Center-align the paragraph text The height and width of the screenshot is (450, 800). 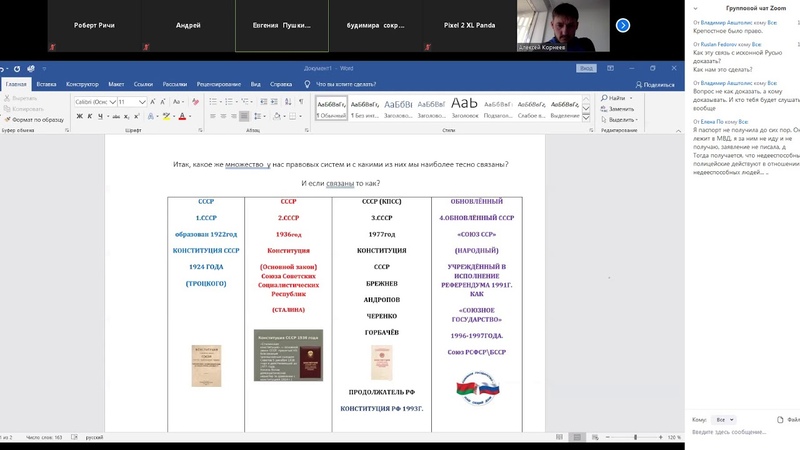tap(224, 115)
